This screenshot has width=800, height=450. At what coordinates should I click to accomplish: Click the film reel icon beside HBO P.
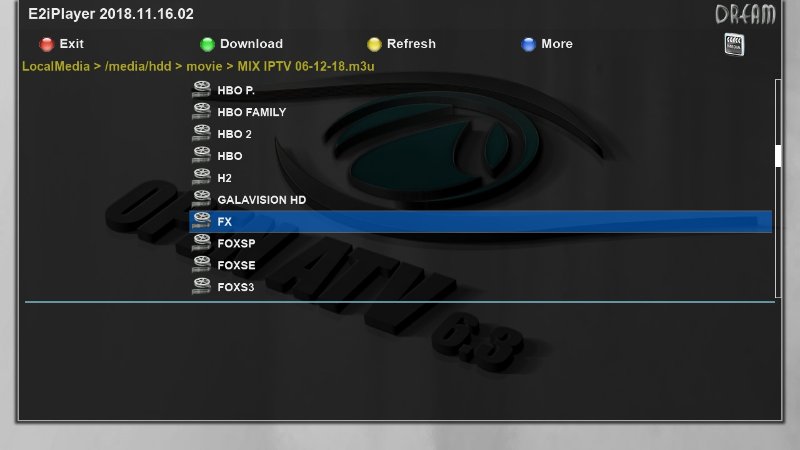(200, 90)
